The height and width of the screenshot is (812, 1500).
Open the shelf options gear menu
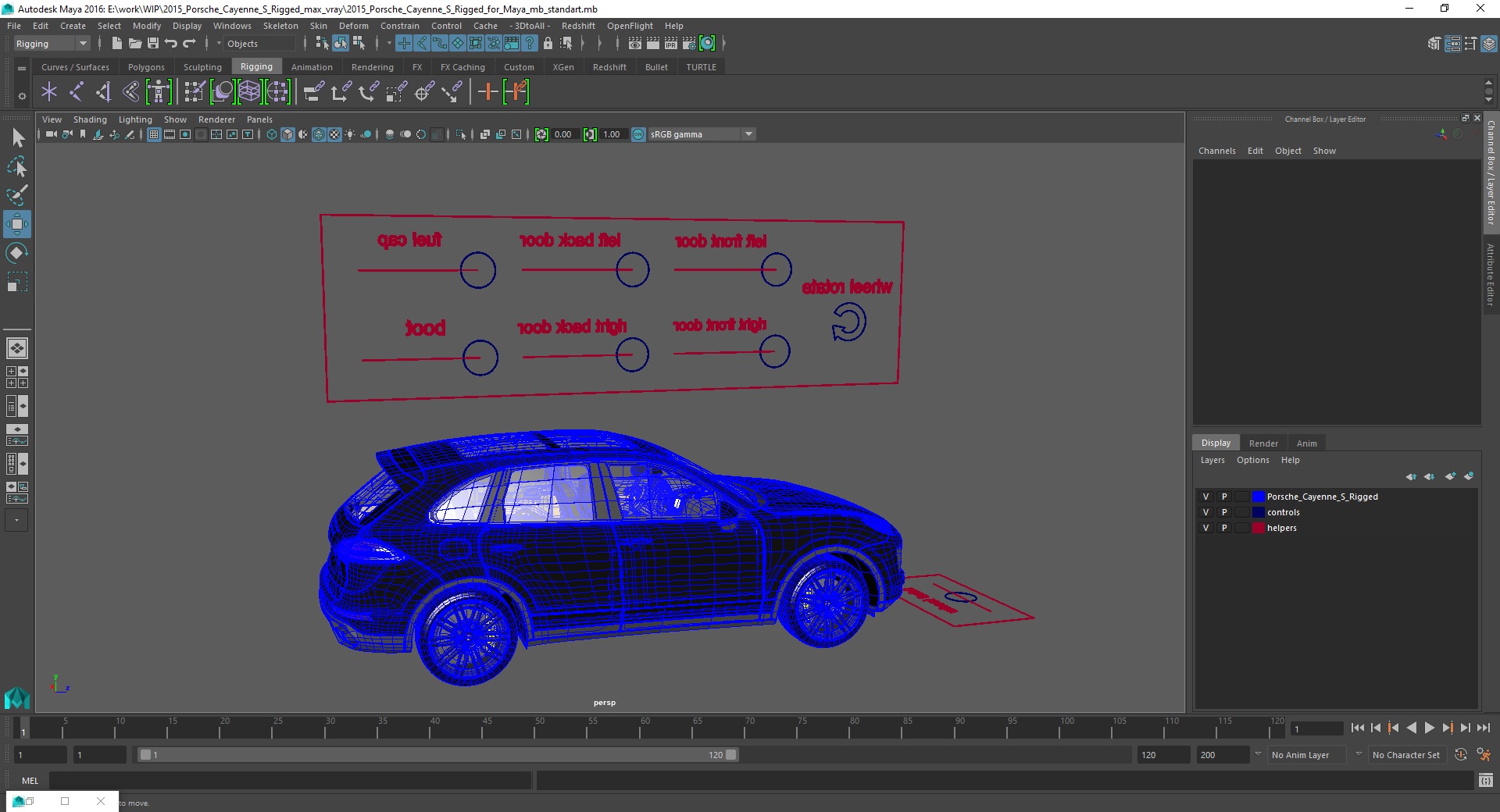coord(22,96)
